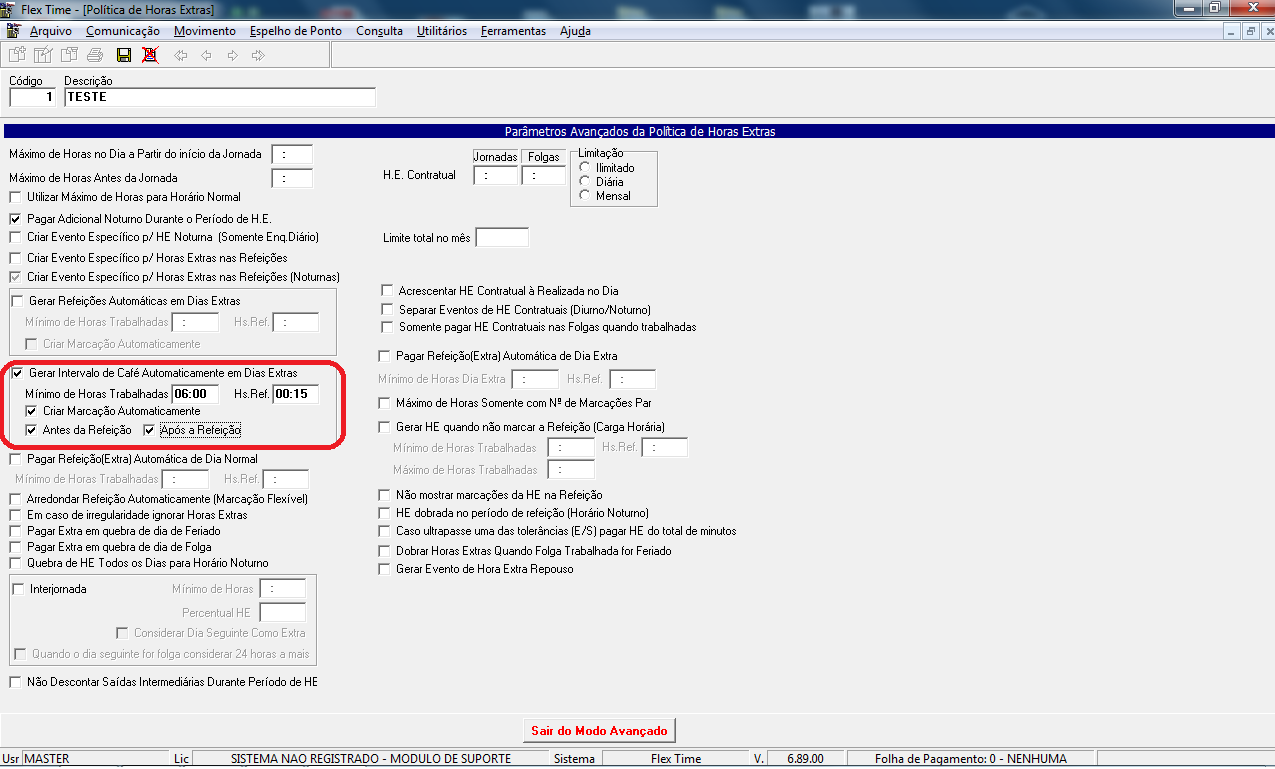Click the copy record toolbar icon
The width and height of the screenshot is (1275, 769).
pyautogui.click(x=69, y=55)
